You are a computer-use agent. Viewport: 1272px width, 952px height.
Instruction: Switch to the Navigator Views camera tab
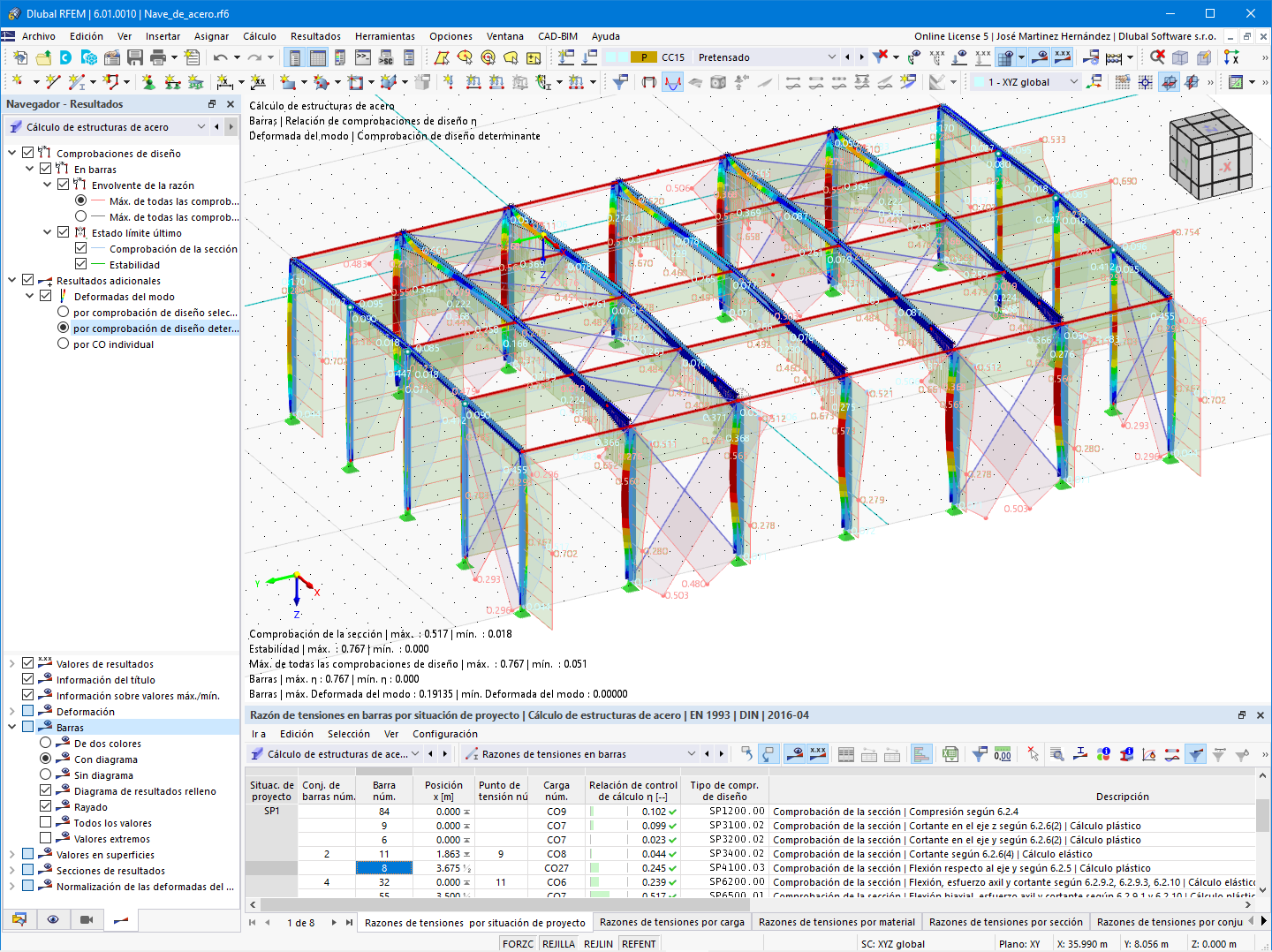pyautogui.click(x=87, y=919)
